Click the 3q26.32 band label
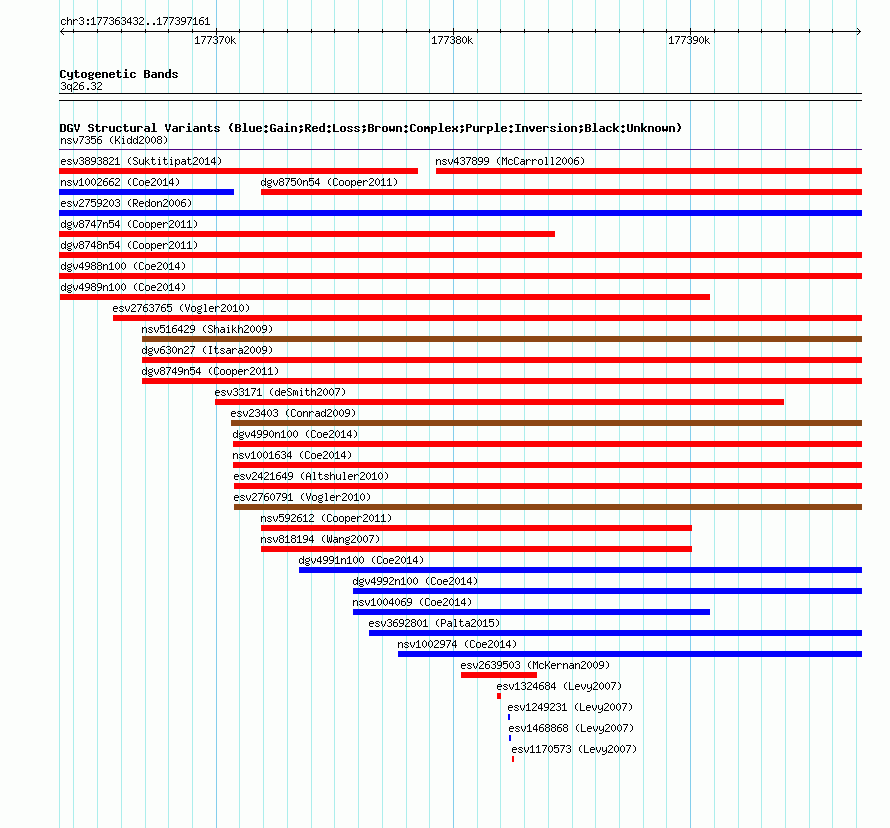 click(81, 86)
